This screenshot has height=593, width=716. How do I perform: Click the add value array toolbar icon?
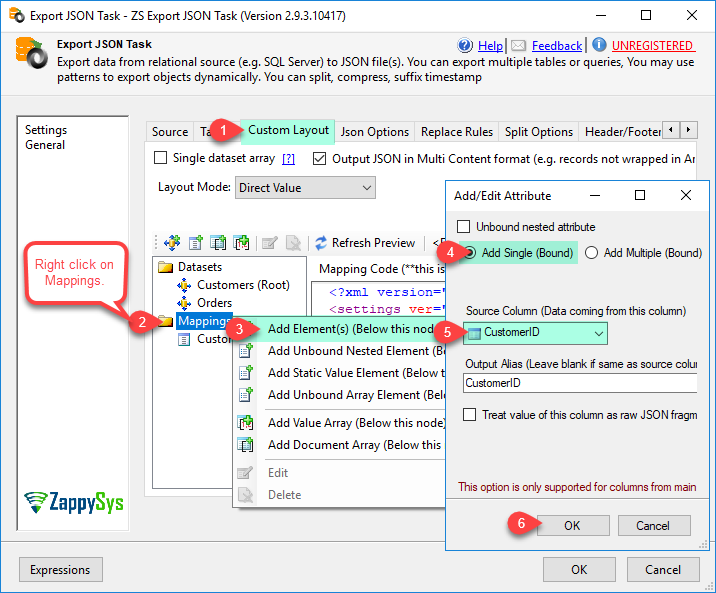[x=241, y=243]
